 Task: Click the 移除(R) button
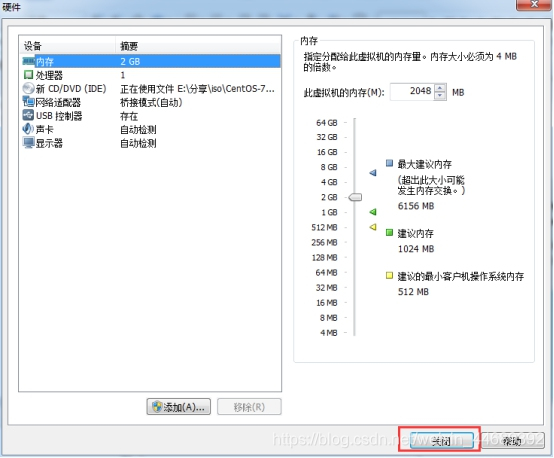click(249, 407)
